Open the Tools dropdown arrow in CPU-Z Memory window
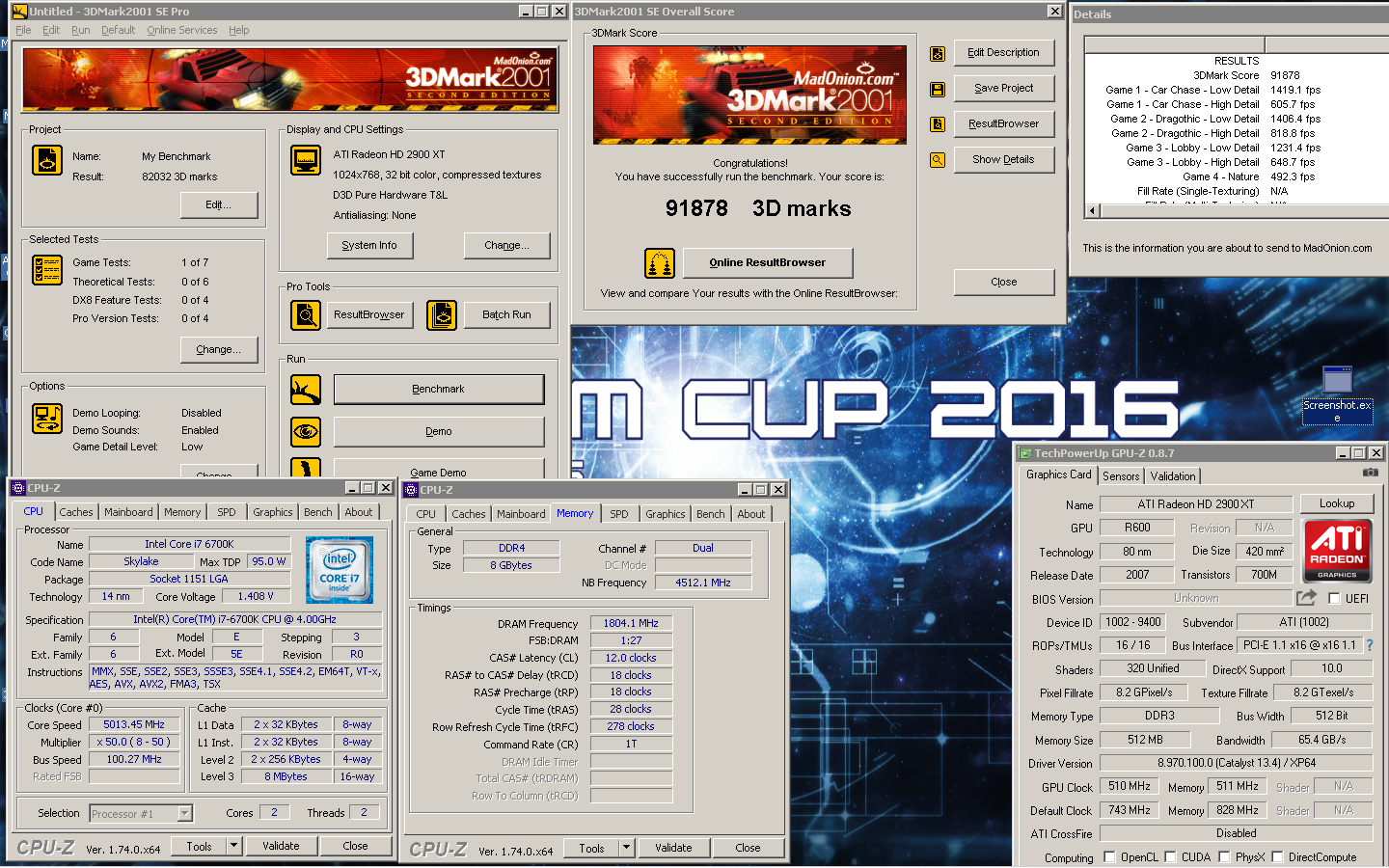Screen dimensions: 1389x868 pyautogui.click(x=626, y=848)
